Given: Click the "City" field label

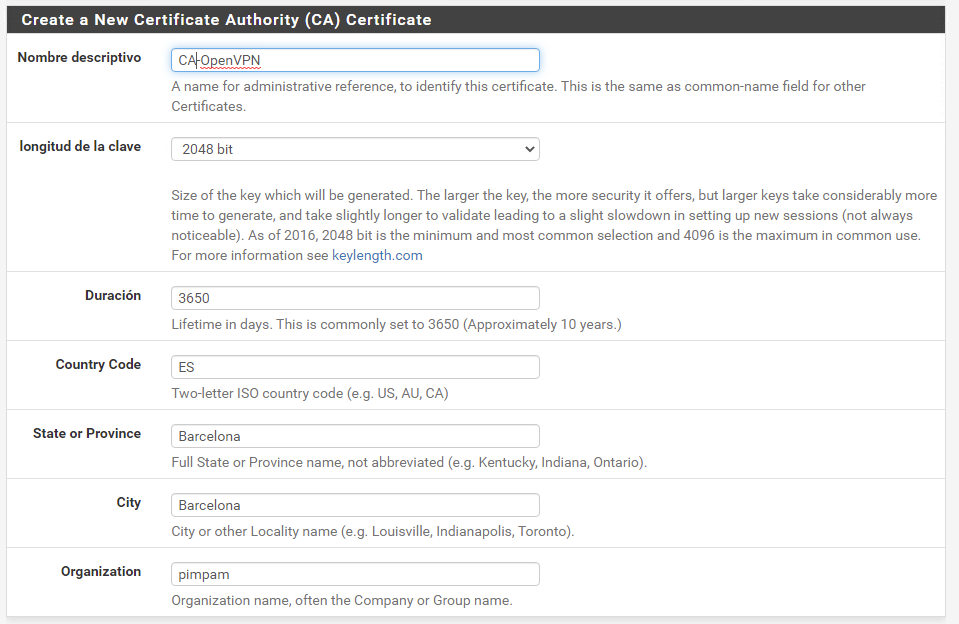Looking at the screenshot, I should (128, 503).
